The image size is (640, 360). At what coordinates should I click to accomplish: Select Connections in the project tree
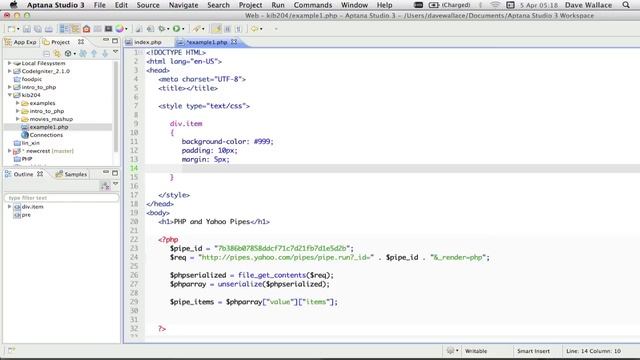[46, 135]
